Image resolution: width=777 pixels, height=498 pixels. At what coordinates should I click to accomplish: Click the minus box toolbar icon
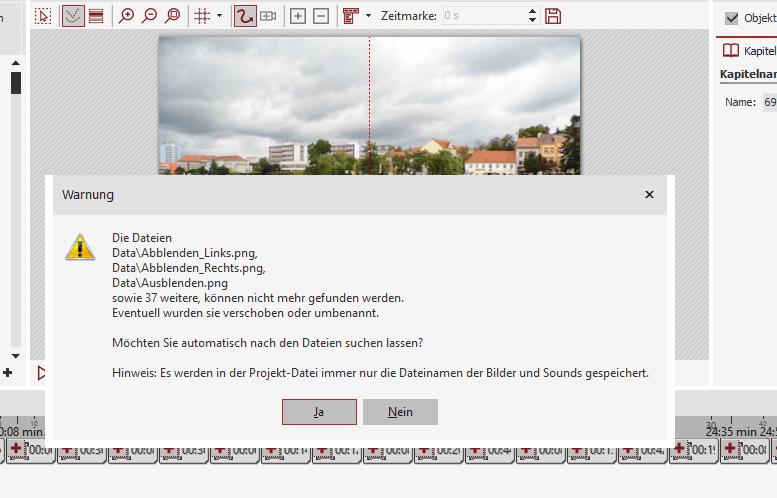pyautogui.click(x=321, y=16)
